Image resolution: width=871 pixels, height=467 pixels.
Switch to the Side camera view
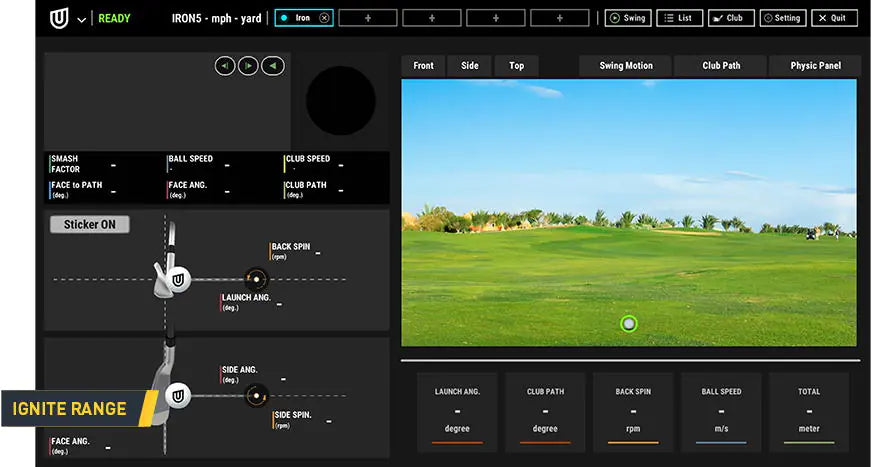[470, 66]
